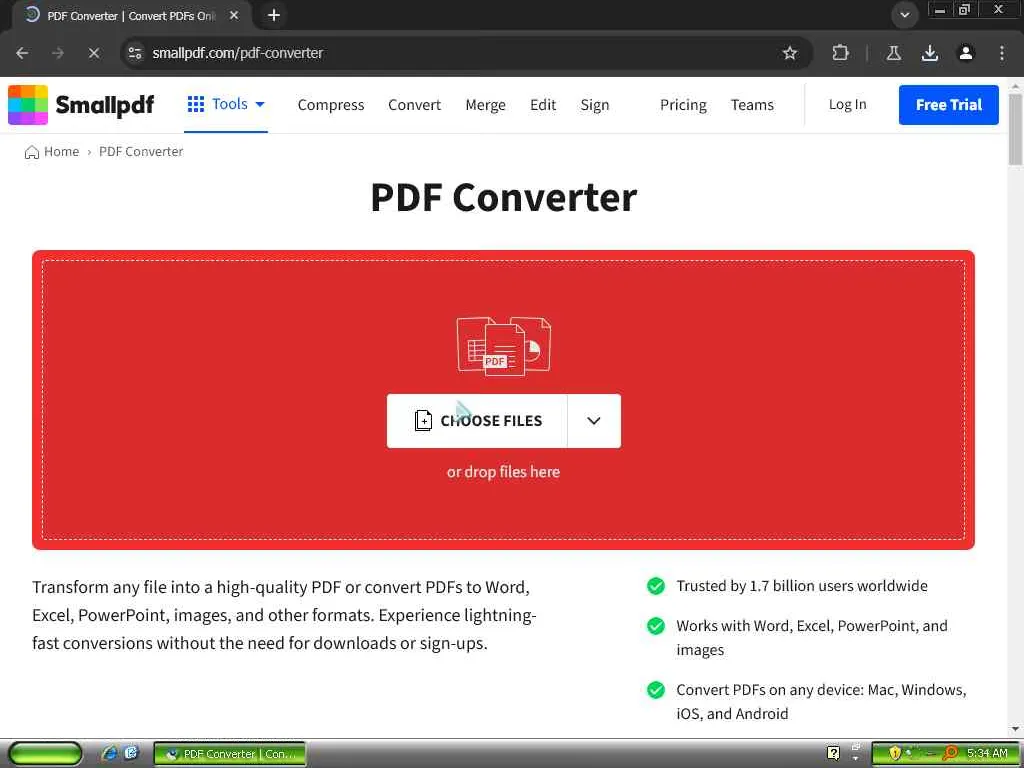
Task: Start the Free Trial
Action: click(948, 104)
